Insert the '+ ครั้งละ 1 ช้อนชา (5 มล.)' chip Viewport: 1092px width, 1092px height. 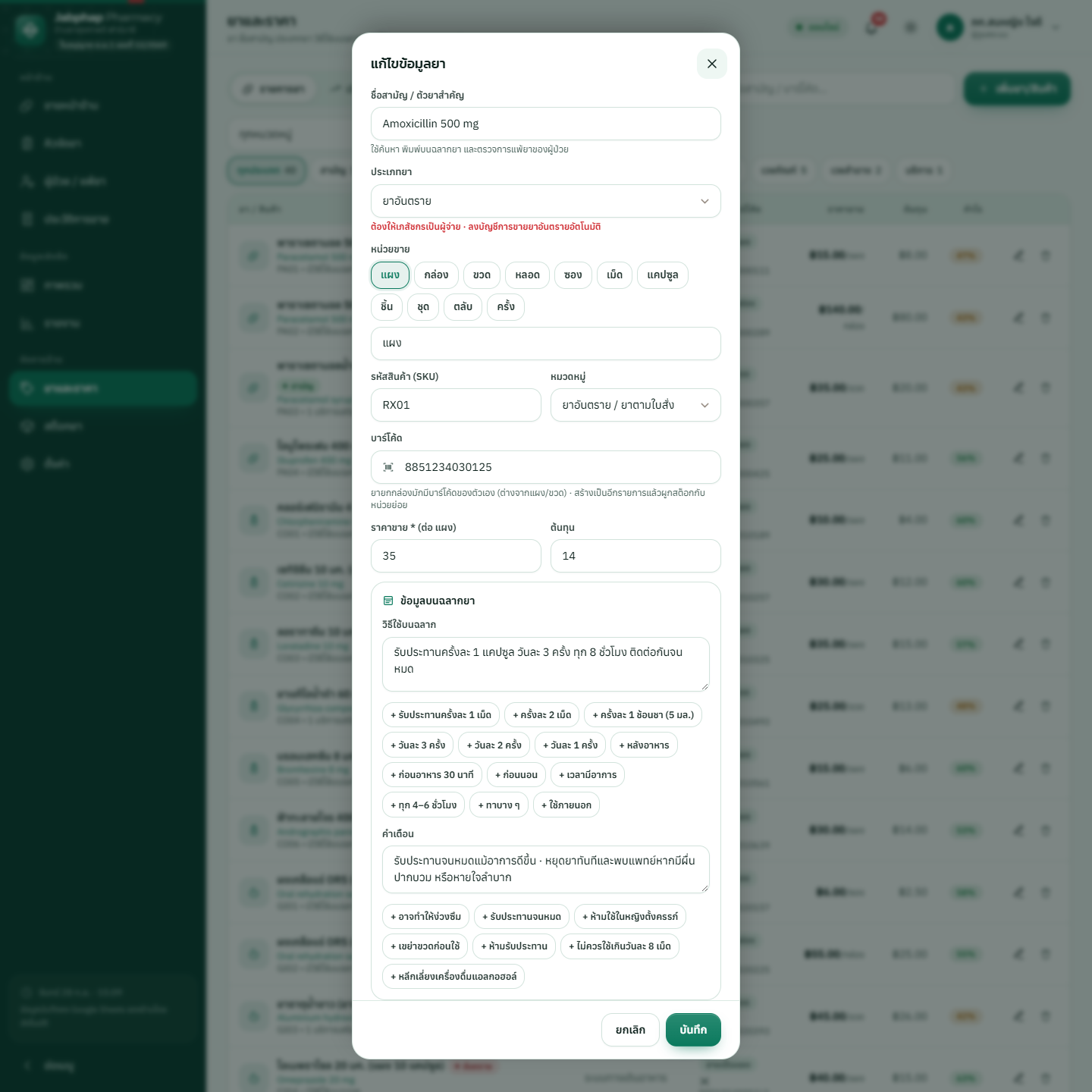coord(643,715)
